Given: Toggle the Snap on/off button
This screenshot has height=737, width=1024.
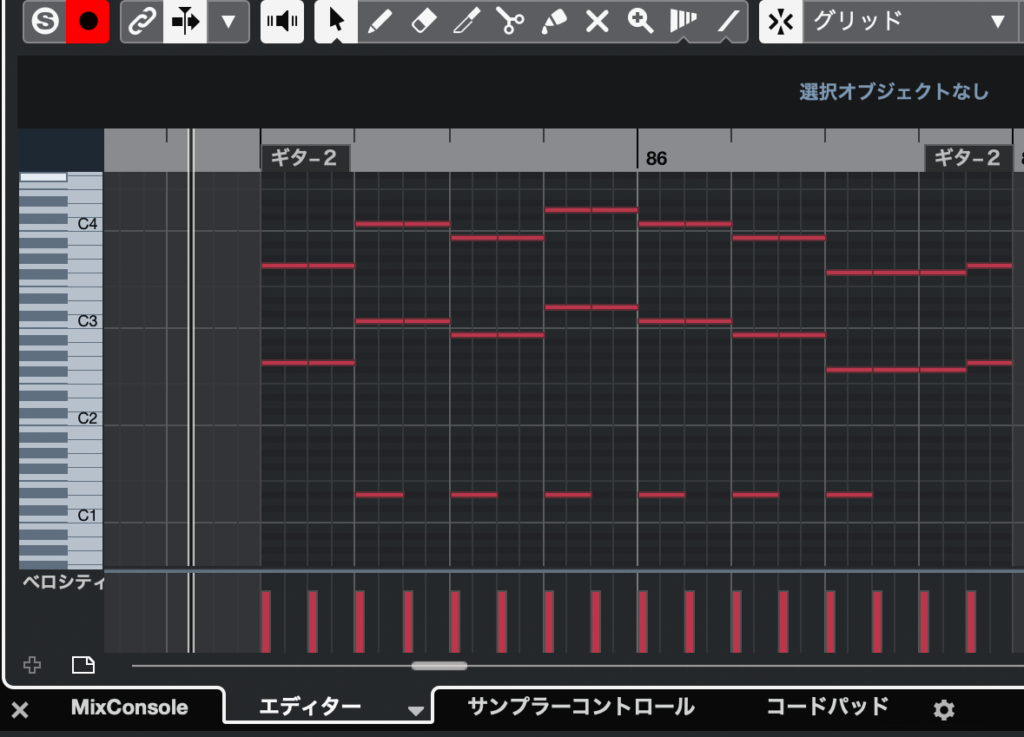Looking at the screenshot, I should [780, 21].
